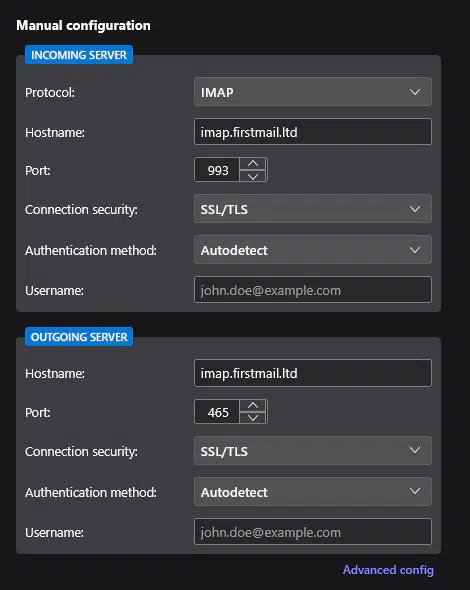Click the outgoing server Hostname field
The width and height of the screenshot is (470, 590).
tap(313, 373)
